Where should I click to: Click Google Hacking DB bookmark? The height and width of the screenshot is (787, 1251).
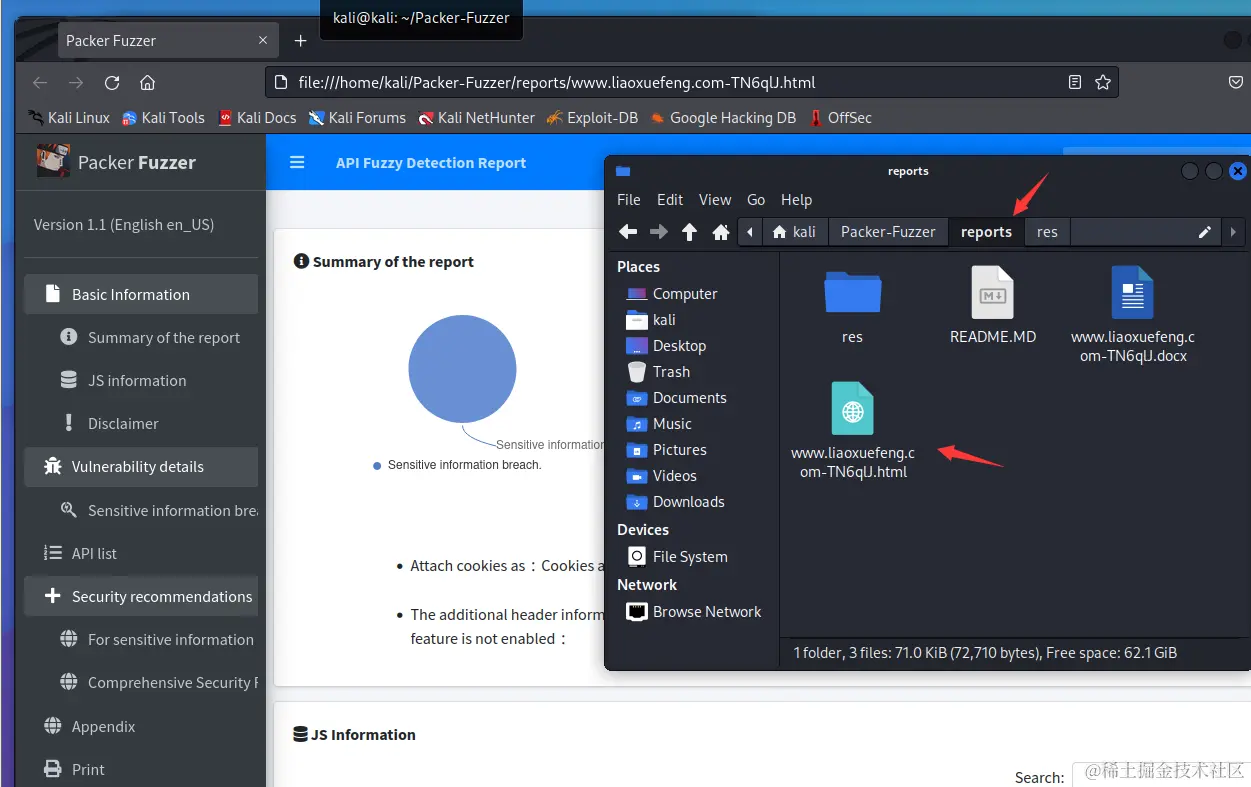pos(723,118)
